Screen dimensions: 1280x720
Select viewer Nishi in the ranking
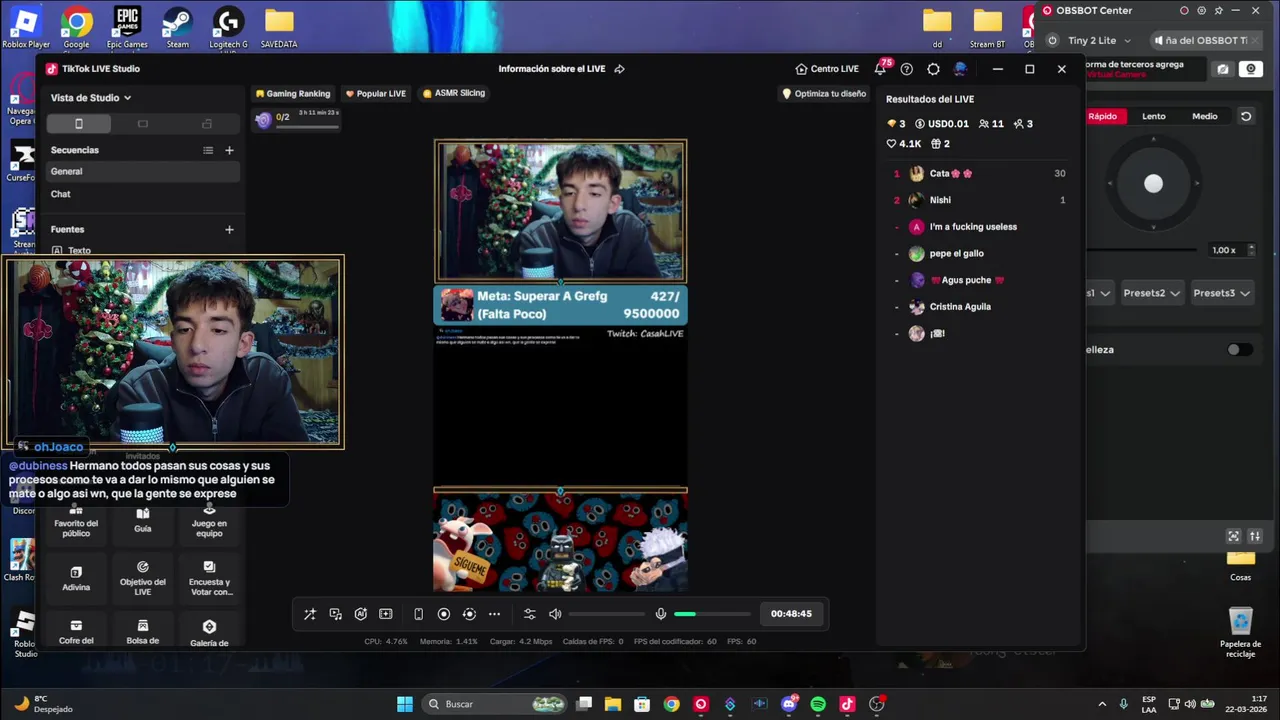[980, 200]
